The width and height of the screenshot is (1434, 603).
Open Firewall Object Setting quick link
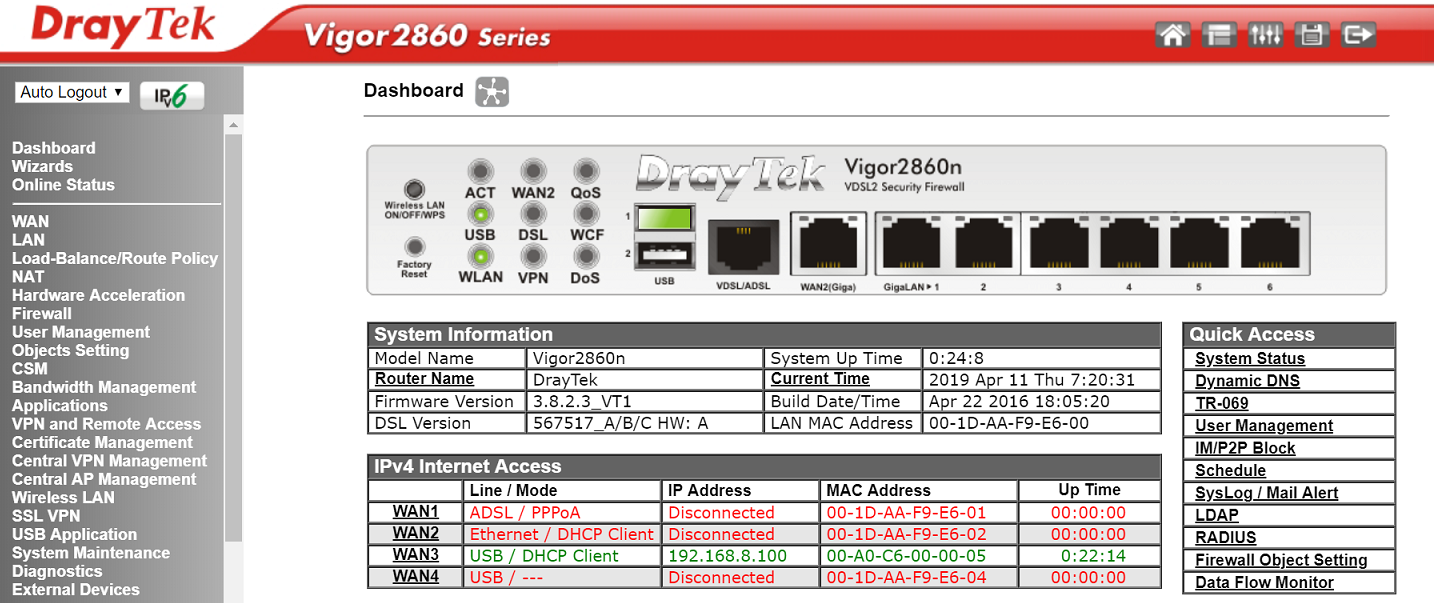tap(1281, 561)
